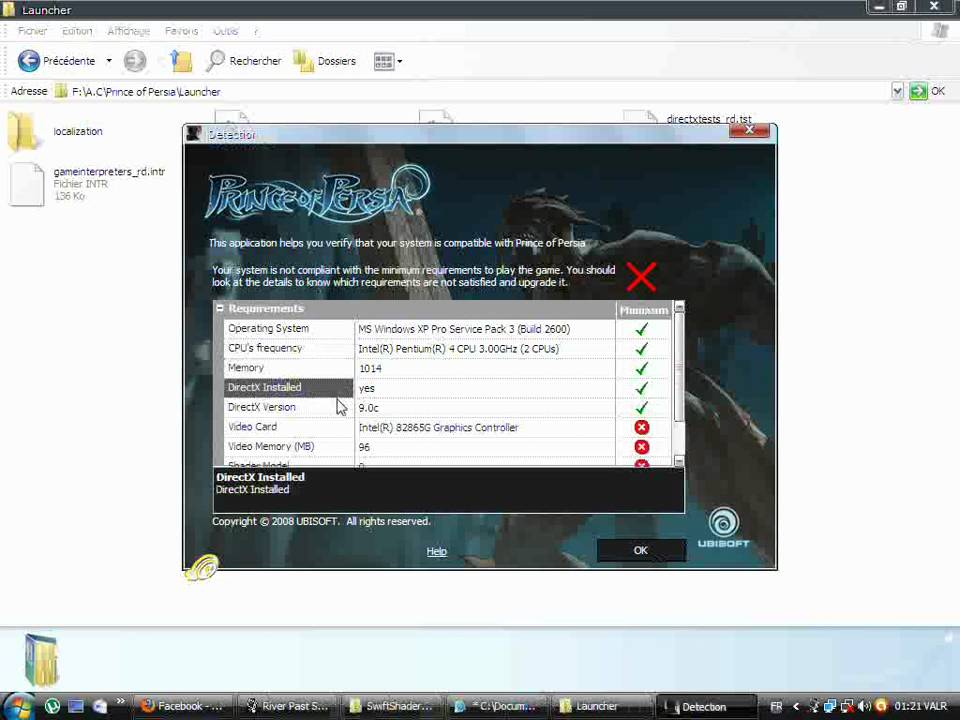The height and width of the screenshot is (720, 960).
Task: Switch to C:\Docum... taskbar button
Action: 496,706
